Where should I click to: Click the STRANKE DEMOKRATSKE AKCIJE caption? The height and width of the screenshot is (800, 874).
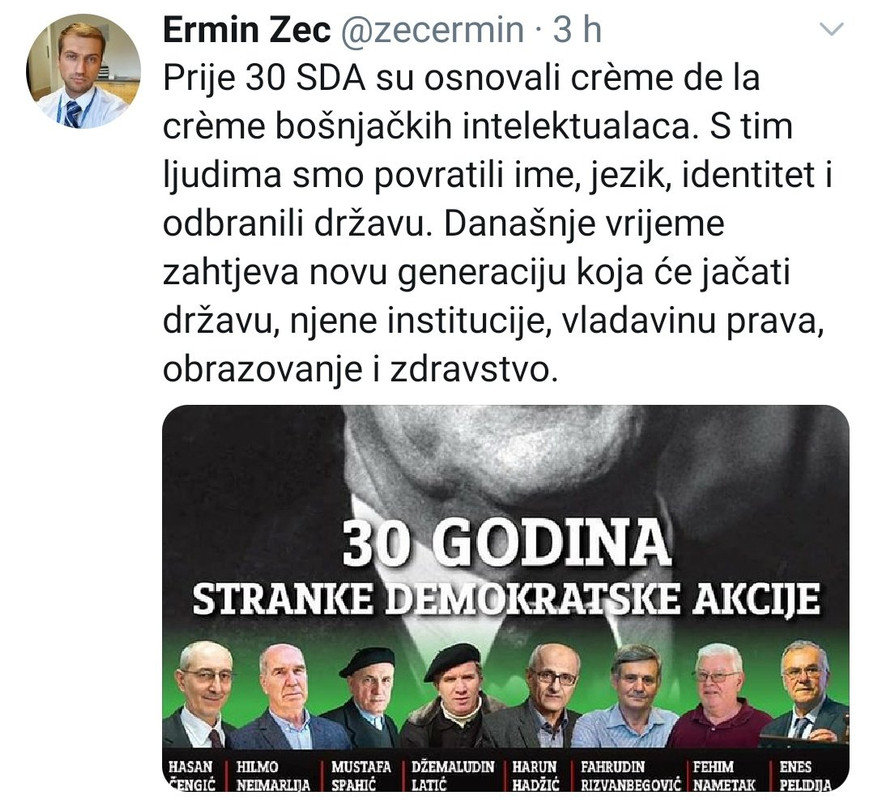point(506,599)
